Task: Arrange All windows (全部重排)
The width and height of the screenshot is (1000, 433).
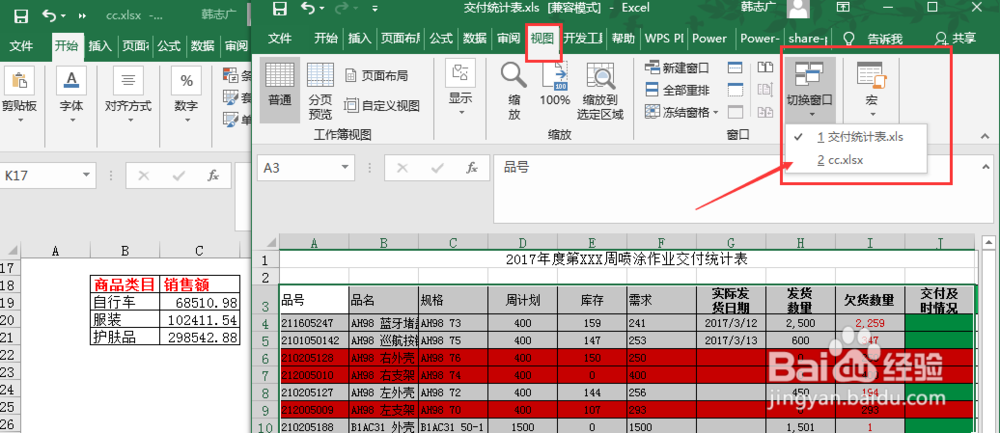Action: [677, 90]
